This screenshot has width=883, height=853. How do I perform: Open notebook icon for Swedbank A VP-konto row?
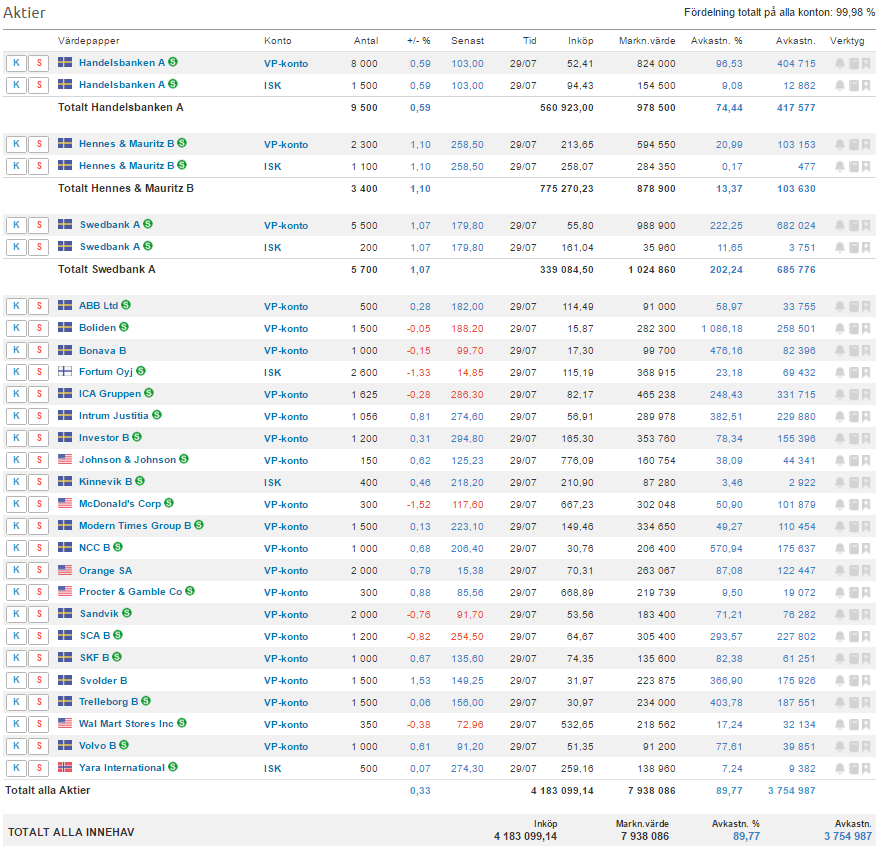coord(854,225)
